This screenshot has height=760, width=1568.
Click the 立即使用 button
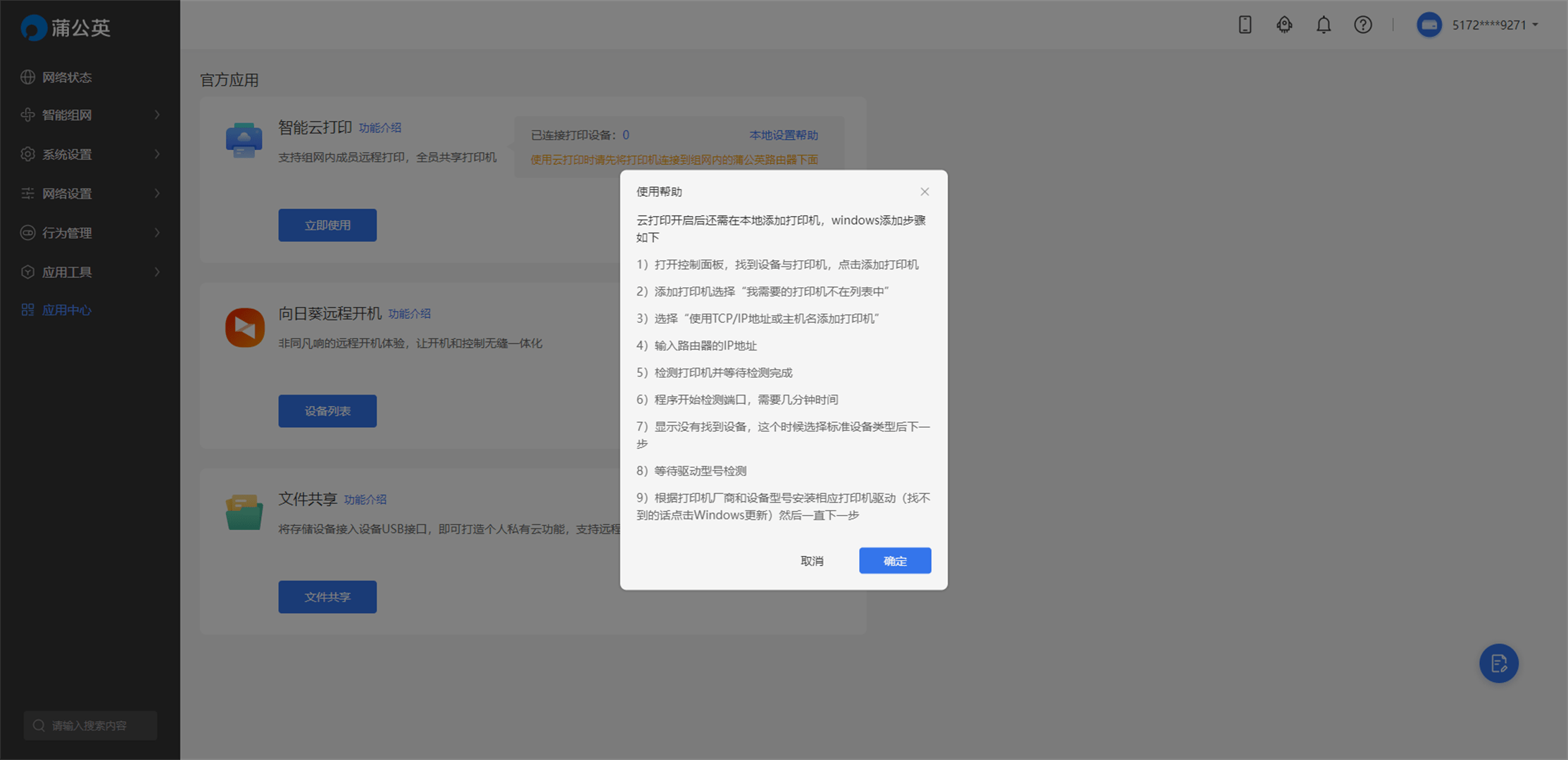[327, 225]
